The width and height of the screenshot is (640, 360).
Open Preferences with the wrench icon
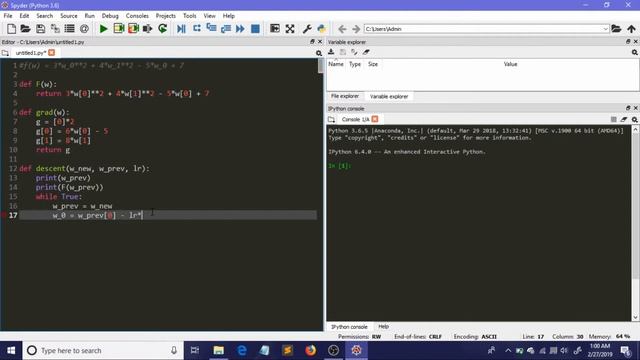click(x=307, y=29)
